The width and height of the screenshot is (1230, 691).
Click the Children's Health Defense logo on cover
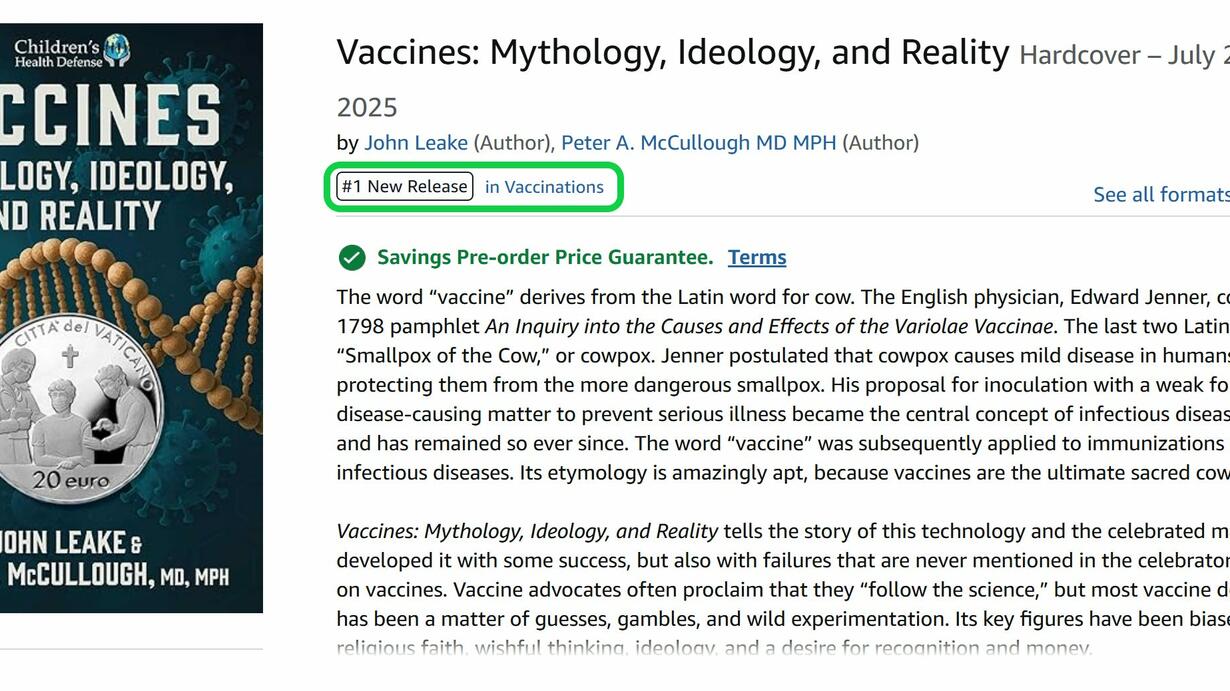(x=70, y=51)
